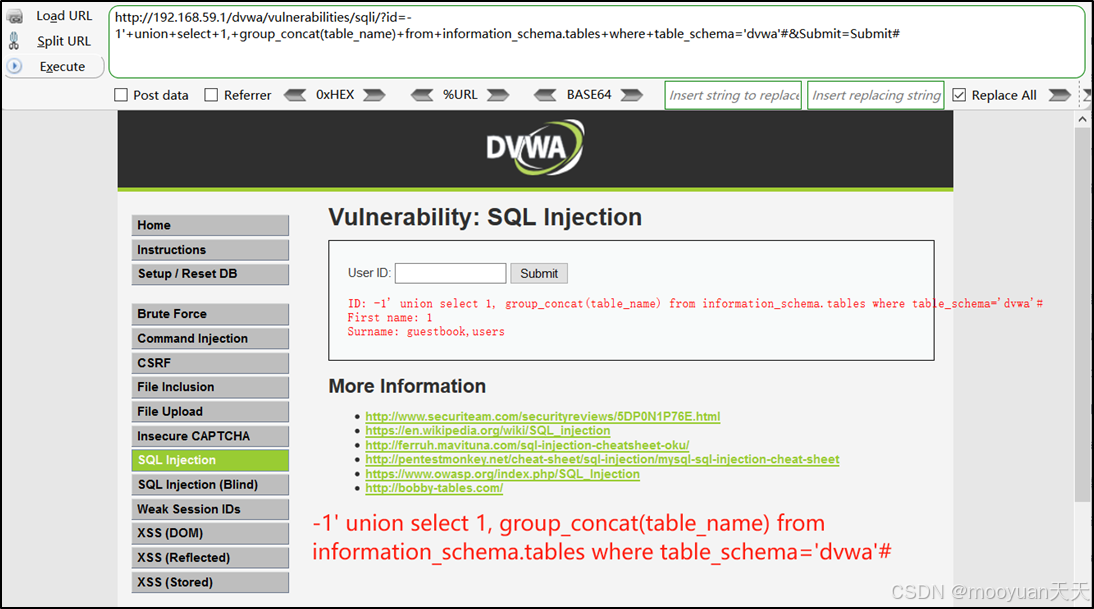Click the Execute play icon
Image resolution: width=1094 pixels, height=609 pixels.
pos(15,66)
